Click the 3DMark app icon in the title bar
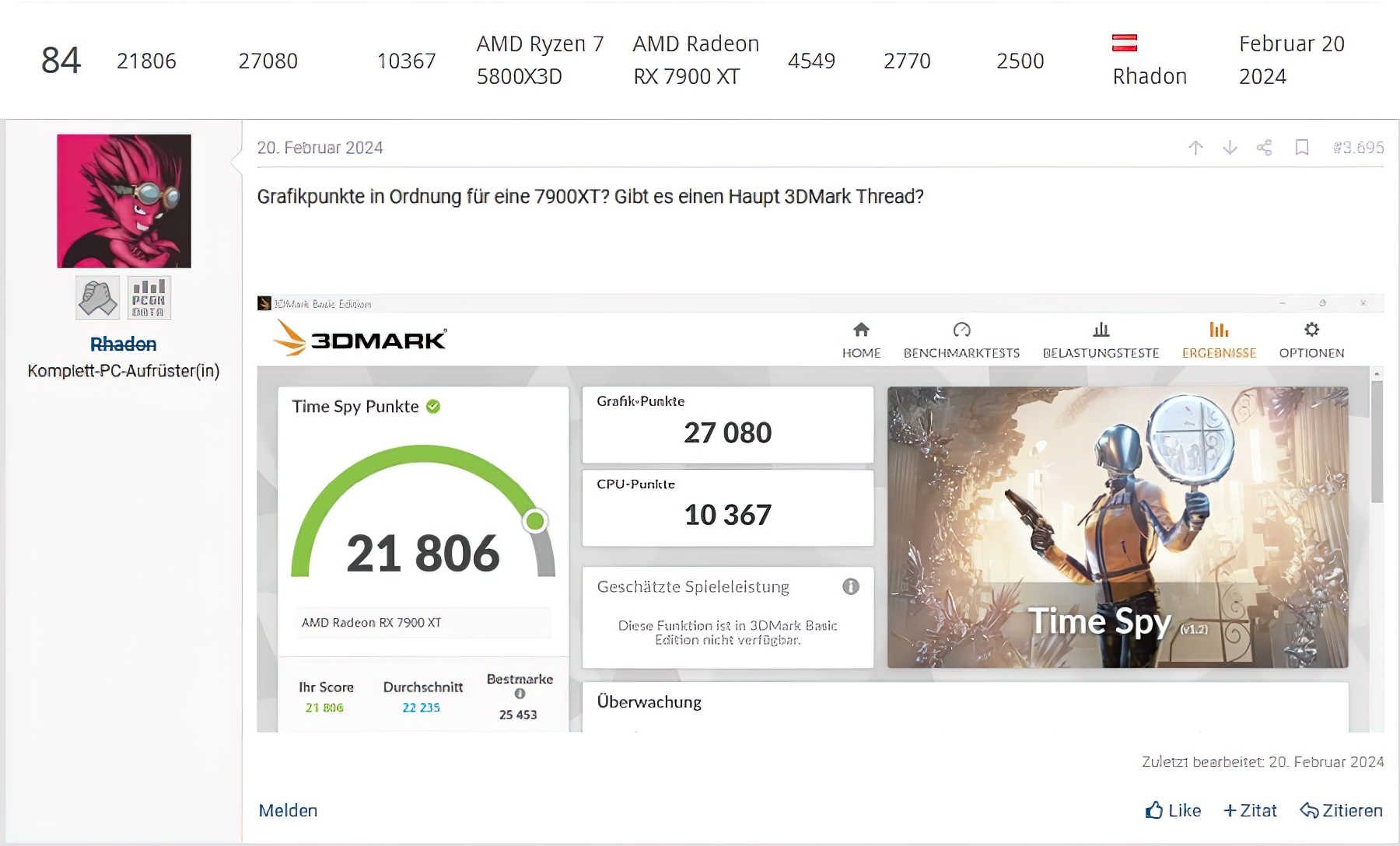This screenshot has width=1400, height=846. pyautogui.click(x=264, y=303)
